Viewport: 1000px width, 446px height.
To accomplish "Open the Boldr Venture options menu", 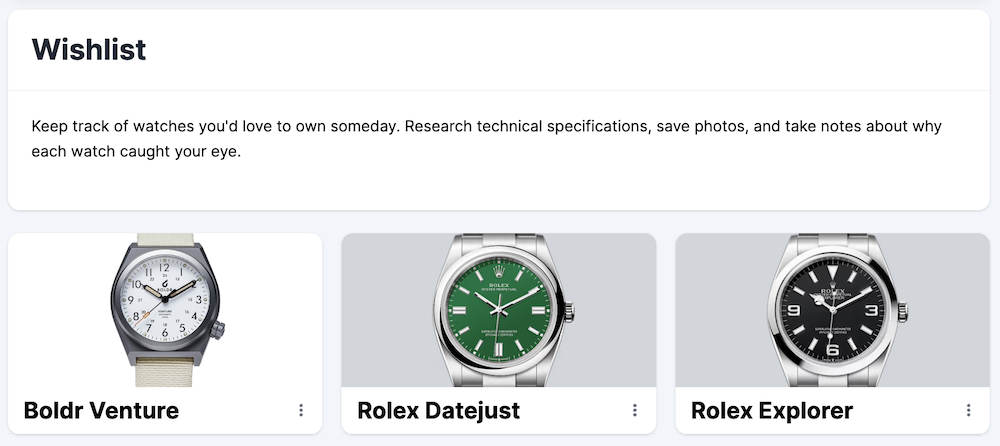I will pos(301,410).
